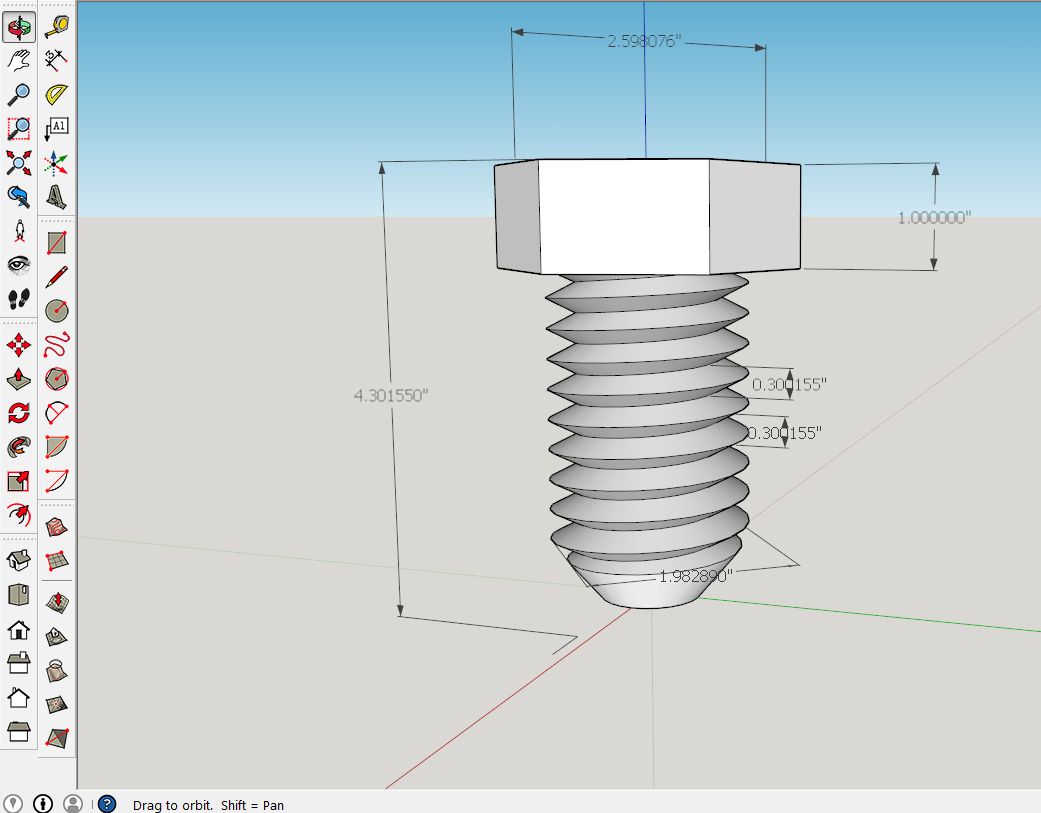The image size is (1041, 813).
Task: Pick the Rotate tool
Action: click(x=19, y=411)
